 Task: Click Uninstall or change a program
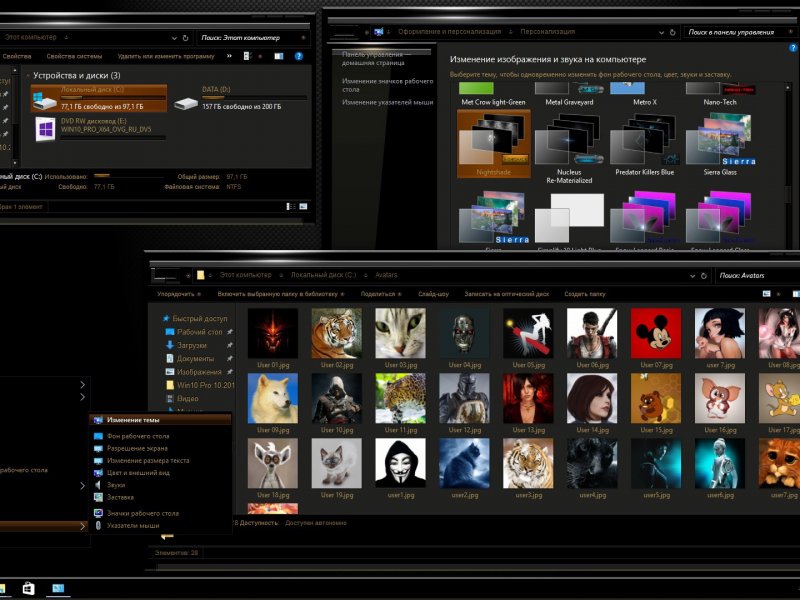tap(166, 57)
